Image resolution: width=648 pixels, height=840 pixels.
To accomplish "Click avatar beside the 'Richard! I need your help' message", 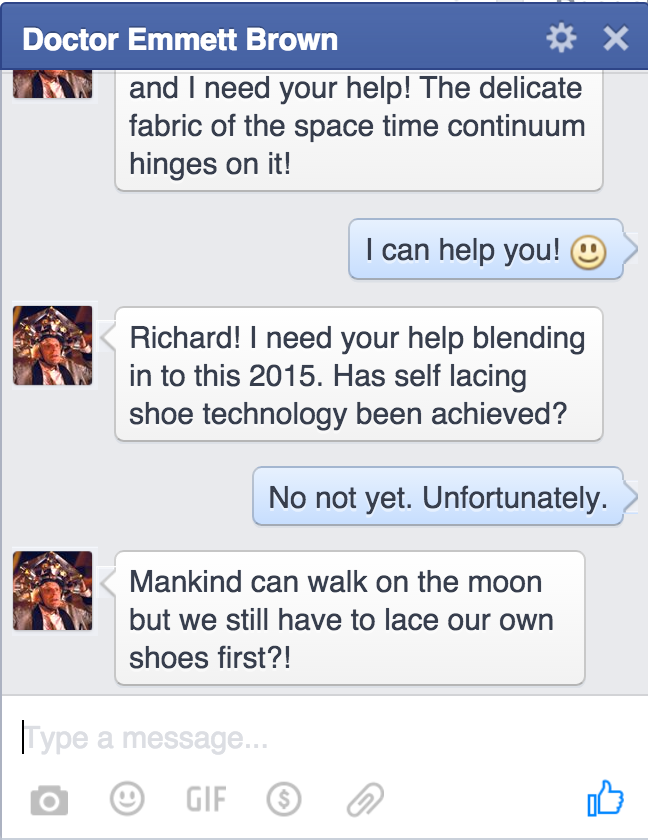I will click(53, 345).
